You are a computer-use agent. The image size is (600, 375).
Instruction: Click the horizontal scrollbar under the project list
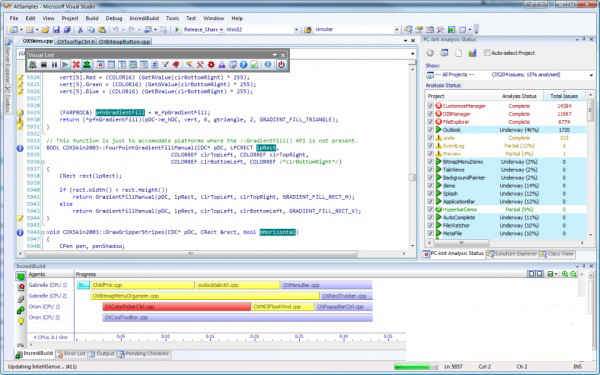coord(461,243)
